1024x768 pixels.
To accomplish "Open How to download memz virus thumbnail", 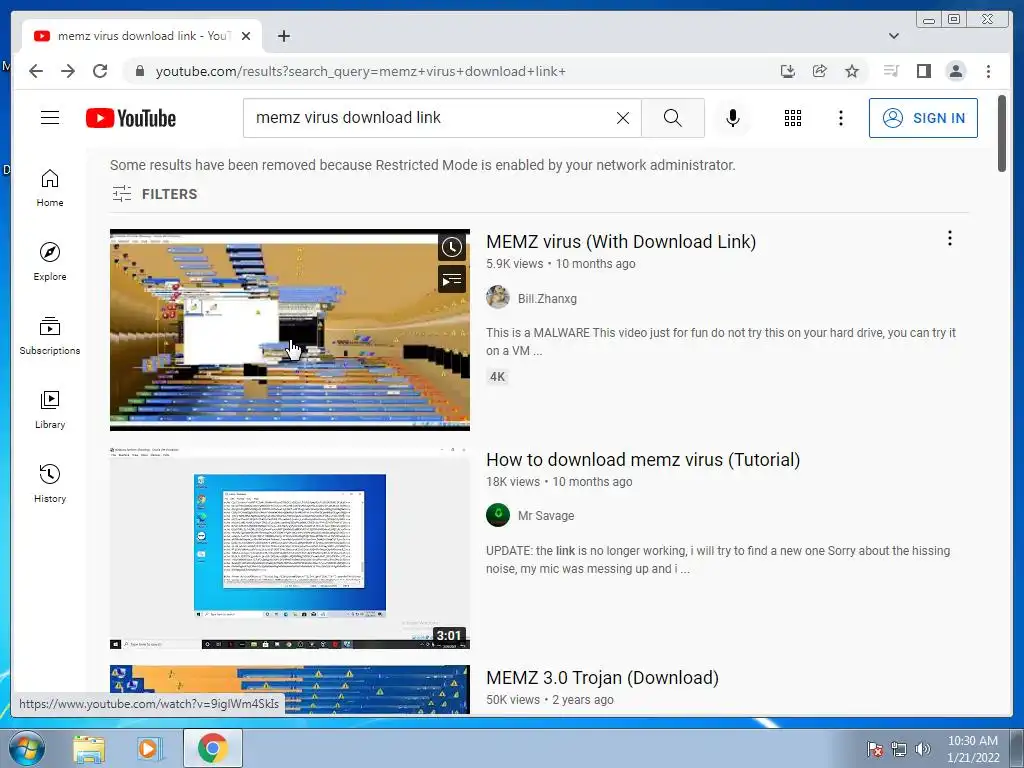I will tap(289, 548).
